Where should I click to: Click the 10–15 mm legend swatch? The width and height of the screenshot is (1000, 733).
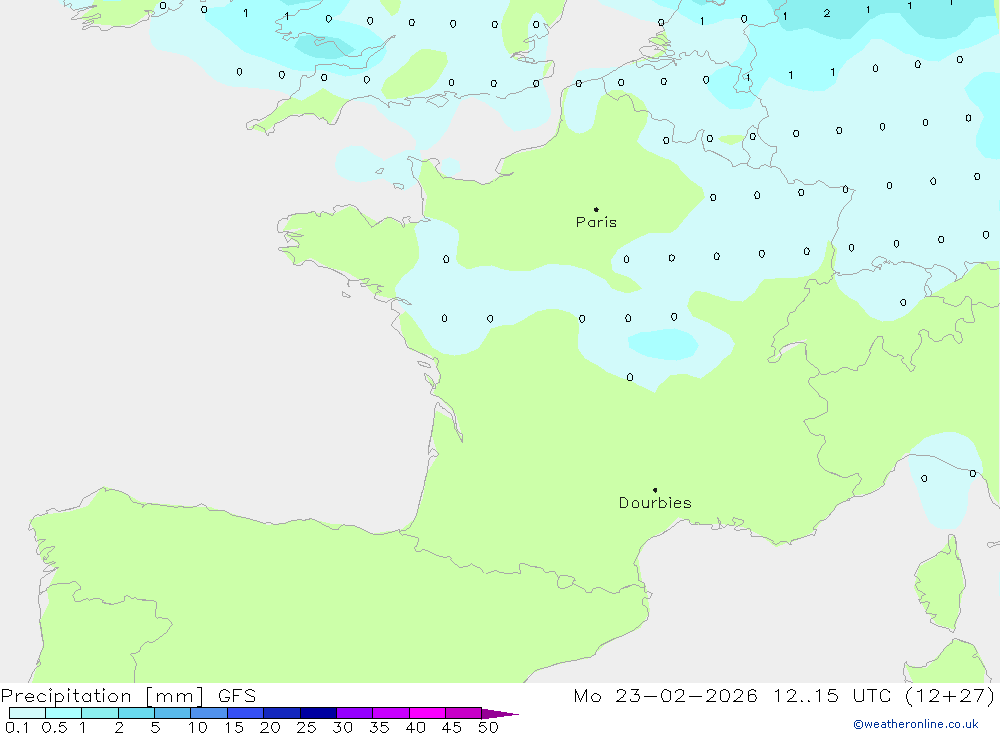(209, 713)
